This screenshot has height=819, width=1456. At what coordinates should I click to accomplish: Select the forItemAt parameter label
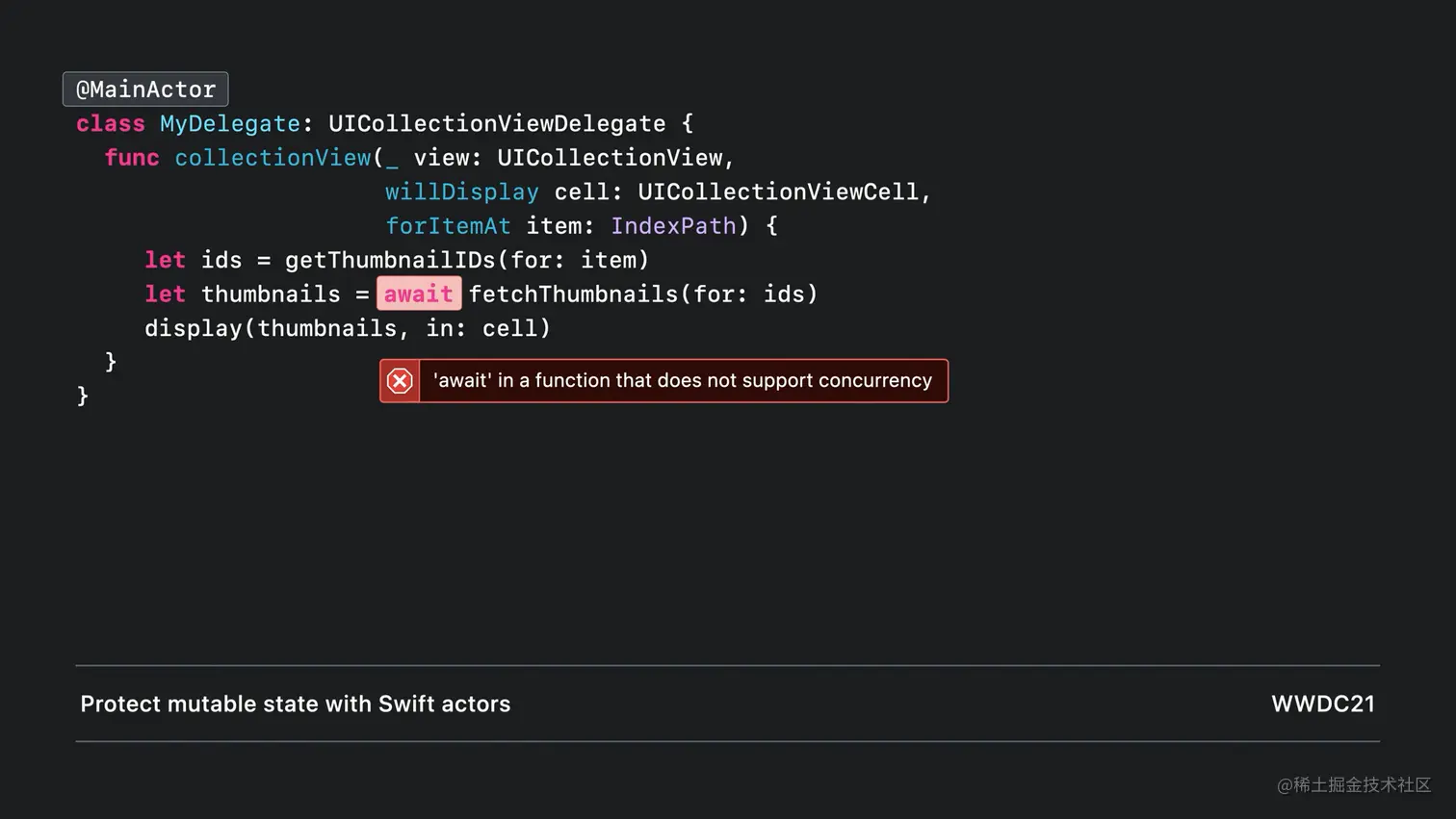pos(449,225)
